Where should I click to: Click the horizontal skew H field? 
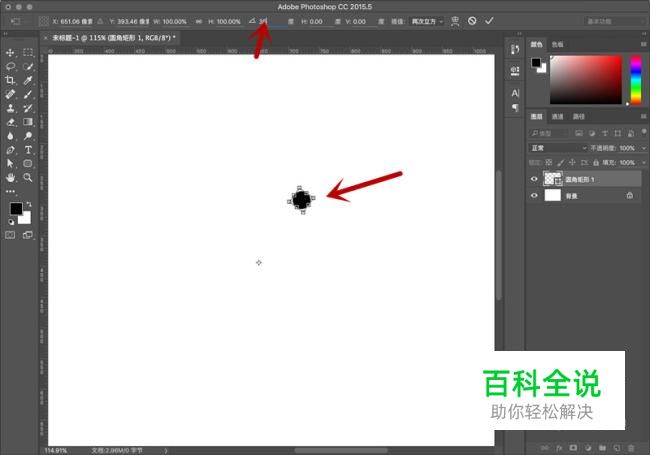pos(321,21)
